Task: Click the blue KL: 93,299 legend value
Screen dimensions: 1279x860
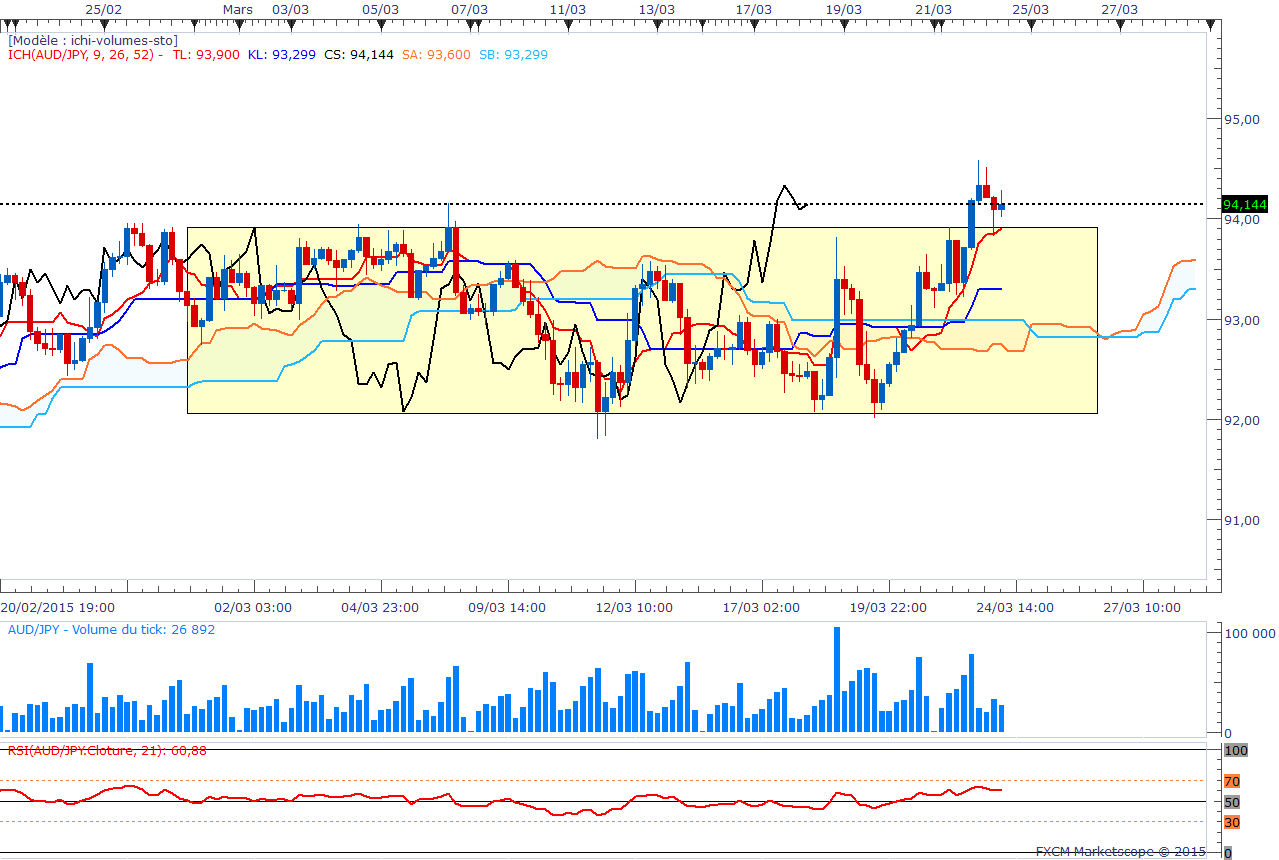Action: point(282,55)
